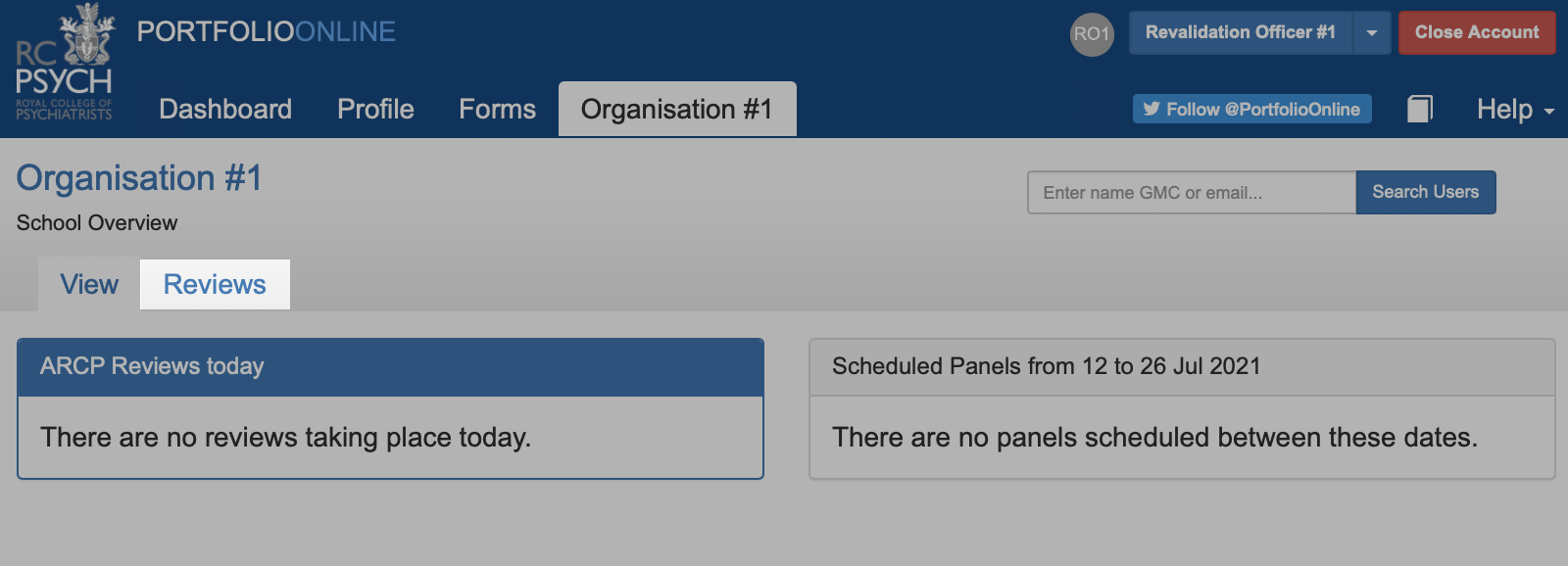Click the Twitter bird icon
This screenshot has height=566, width=1568.
[1151, 109]
